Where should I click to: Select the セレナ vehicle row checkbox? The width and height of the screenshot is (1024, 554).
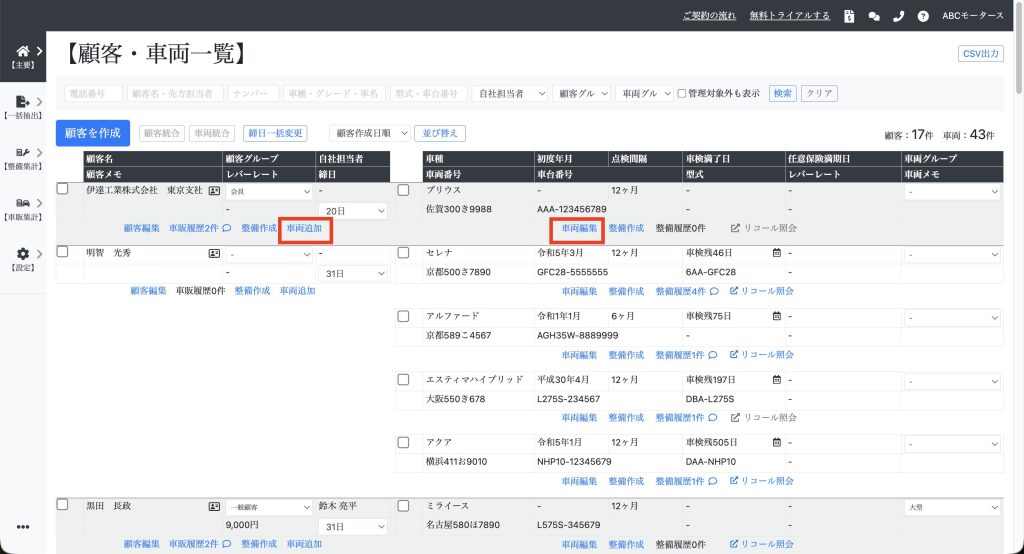[x=404, y=253]
